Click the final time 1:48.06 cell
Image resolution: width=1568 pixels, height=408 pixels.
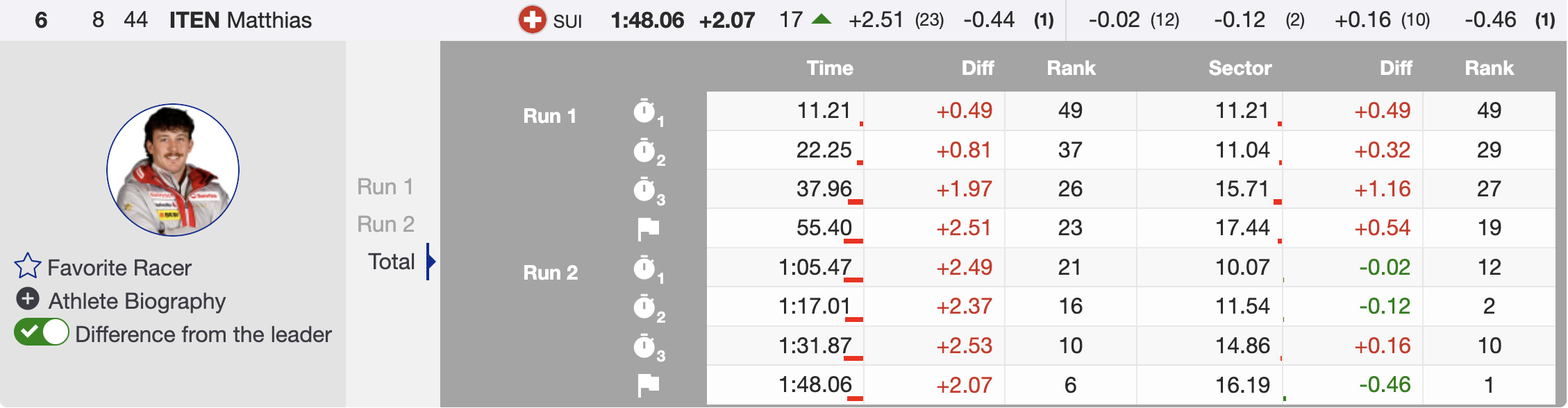pyautogui.click(x=815, y=384)
